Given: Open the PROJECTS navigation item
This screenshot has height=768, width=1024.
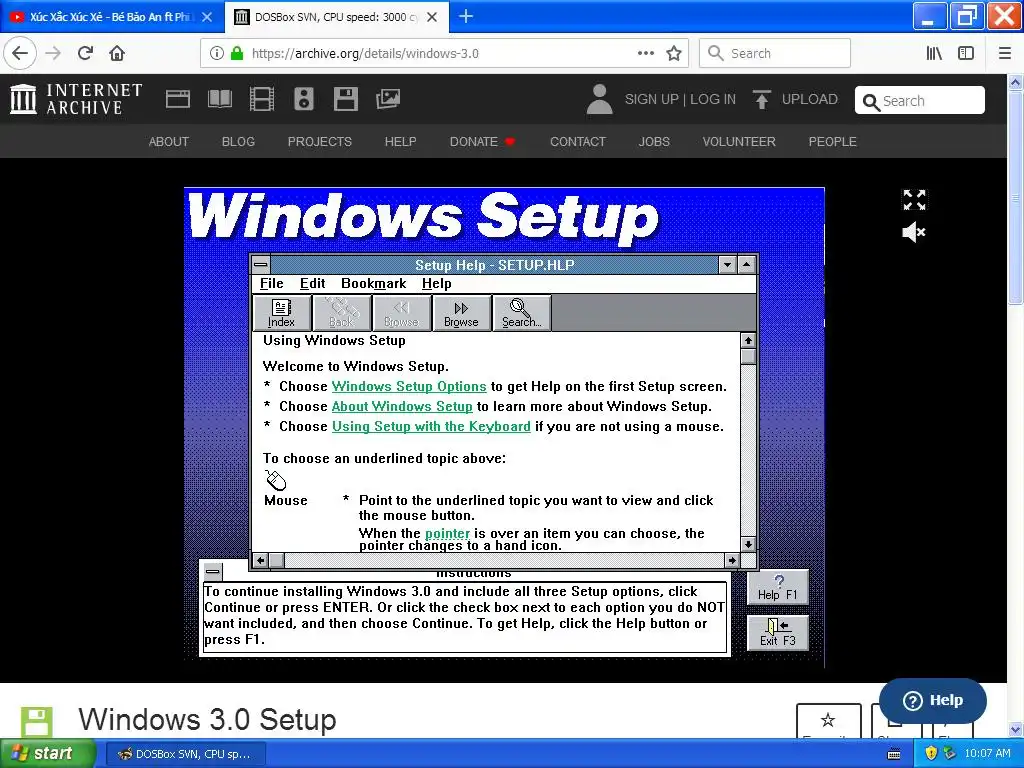Looking at the screenshot, I should tap(320, 142).
